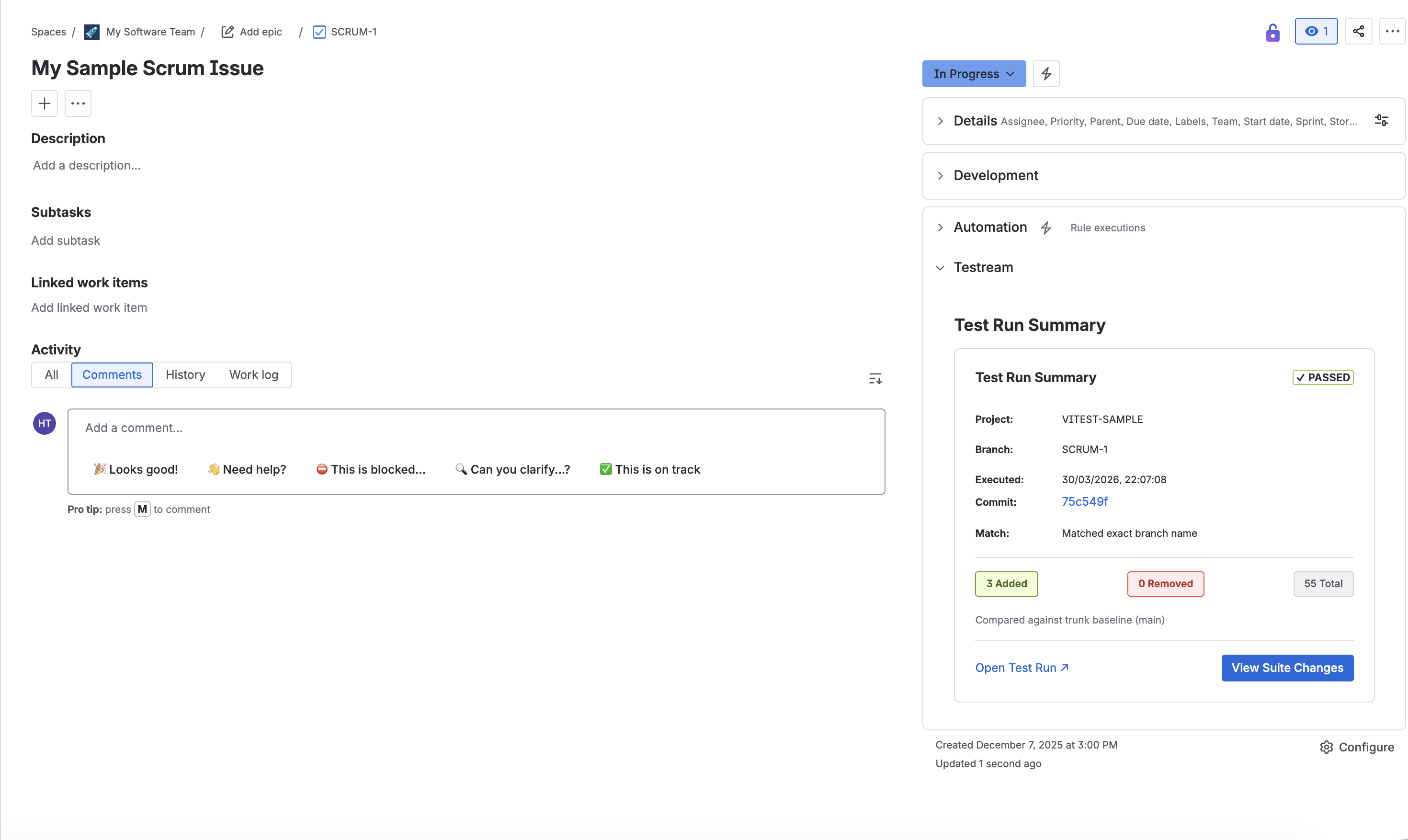Click the Details panel configuration slider icon

[x=1381, y=120]
